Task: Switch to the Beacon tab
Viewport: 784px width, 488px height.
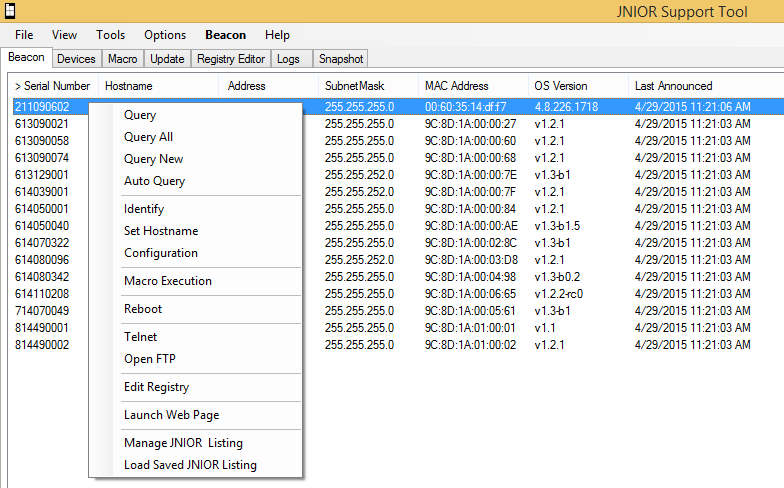Action: (26, 58)
